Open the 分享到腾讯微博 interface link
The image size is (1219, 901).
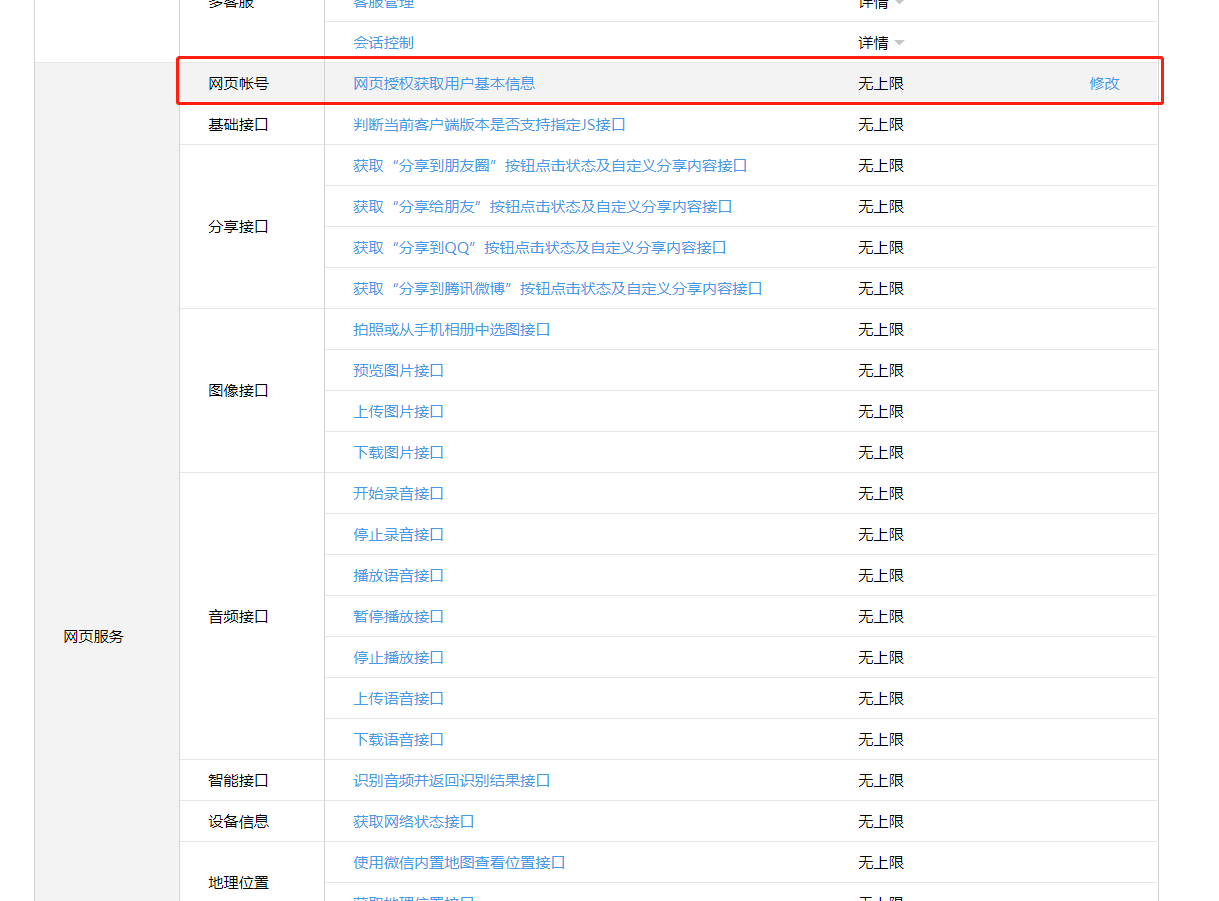(557, 288)
